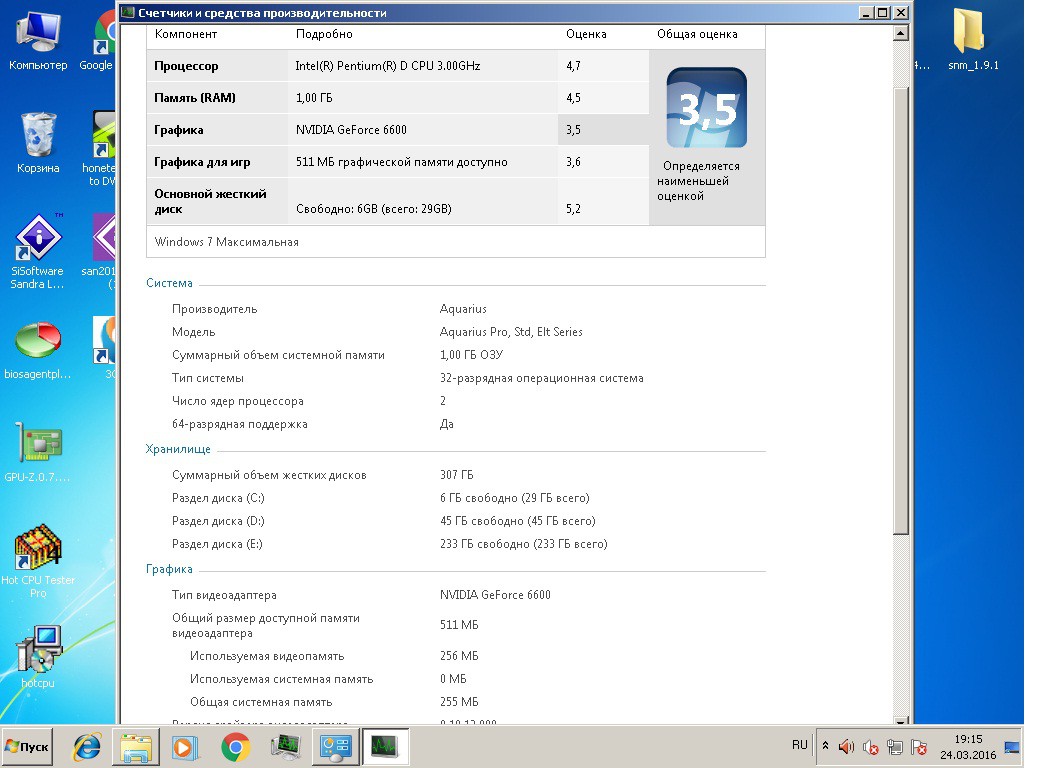Open the volume speaker tray icon

tap(846, 747)
